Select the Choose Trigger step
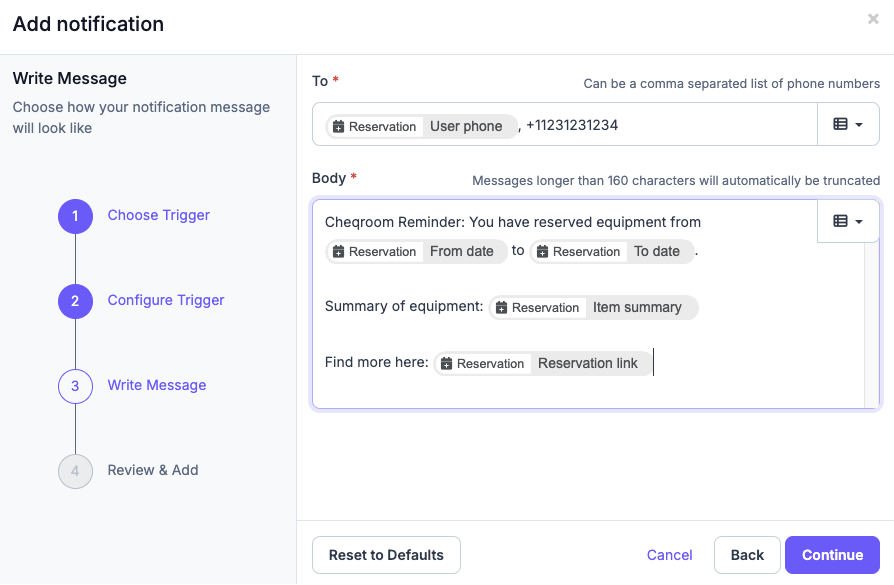The height and width of the screenshot is (585, 894). click(158, 215)
